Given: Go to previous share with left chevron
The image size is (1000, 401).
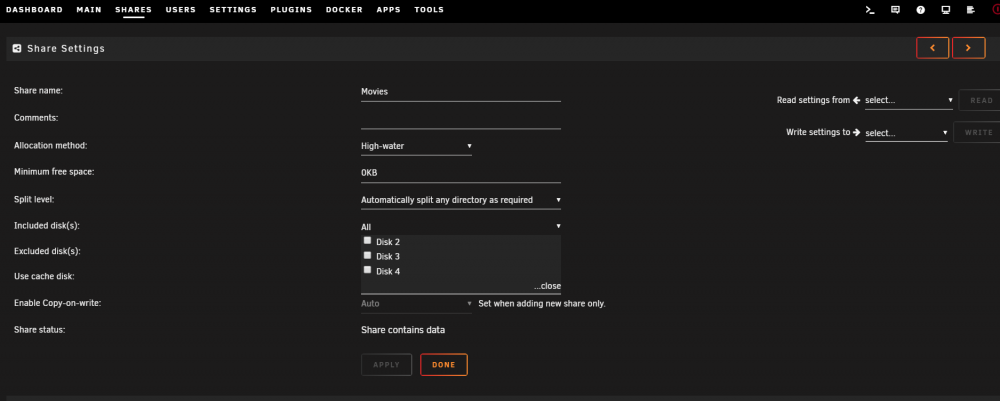Looking at the screenshot, I should click(x=932, y=48).
